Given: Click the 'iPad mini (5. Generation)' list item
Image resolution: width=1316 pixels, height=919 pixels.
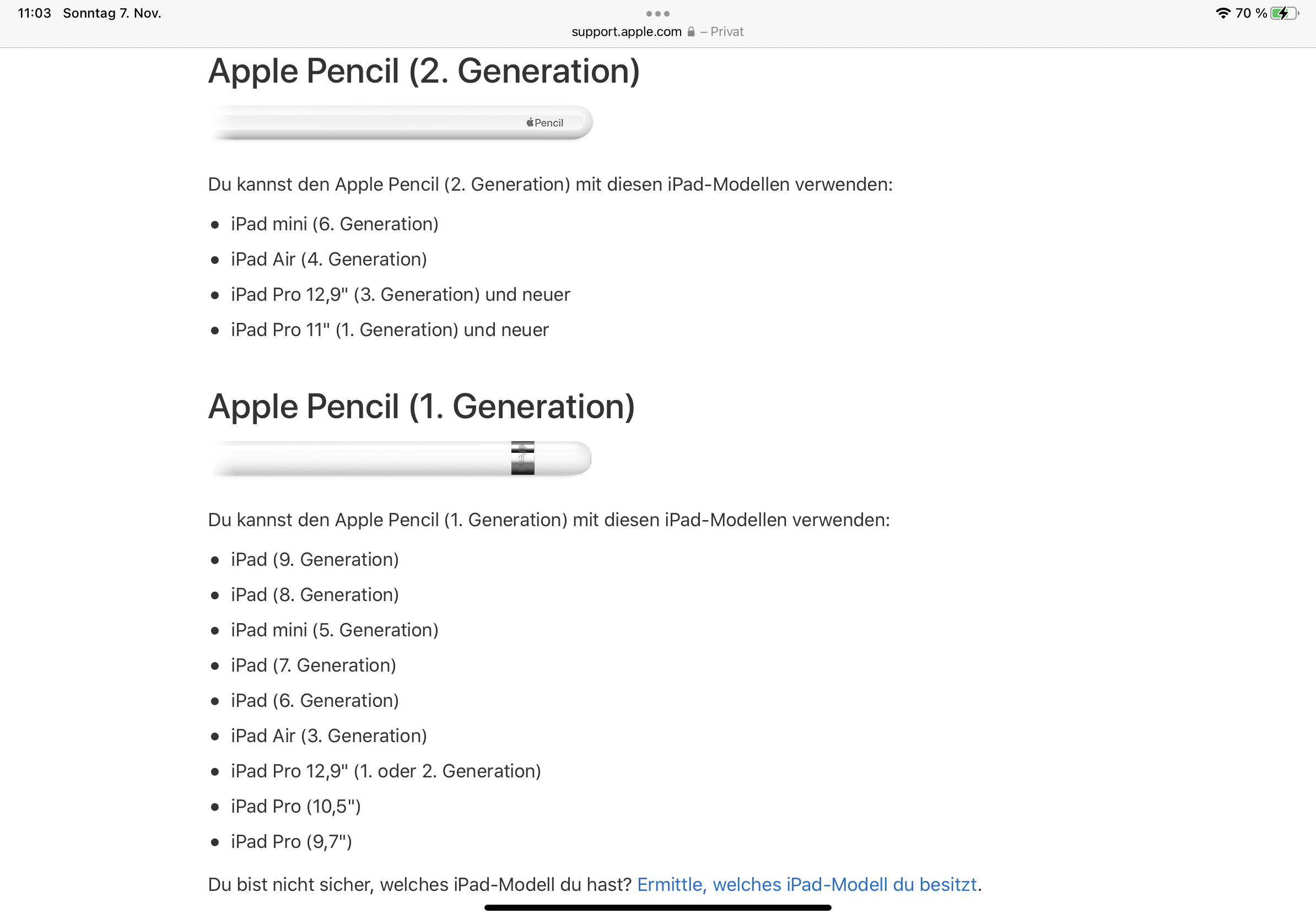Looking at the screenshot, I should tap(334, 630).
